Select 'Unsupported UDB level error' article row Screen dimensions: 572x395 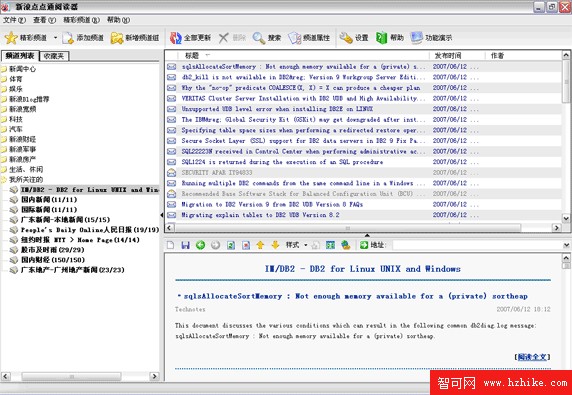363,109
